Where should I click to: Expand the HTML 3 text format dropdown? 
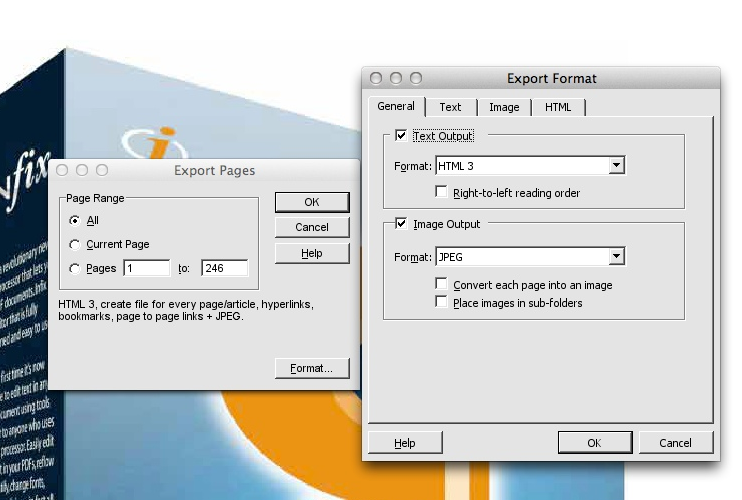click(617, 166)
